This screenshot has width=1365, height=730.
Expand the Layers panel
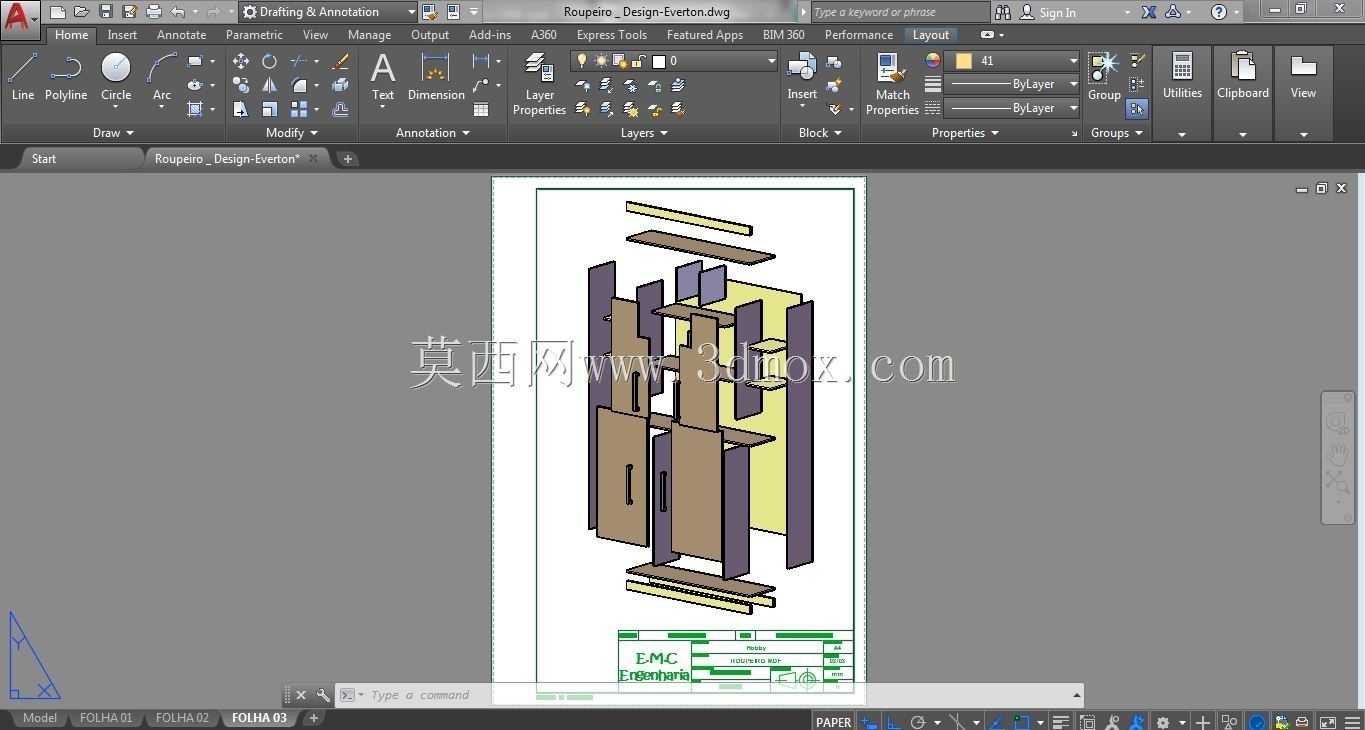(645, 133)
